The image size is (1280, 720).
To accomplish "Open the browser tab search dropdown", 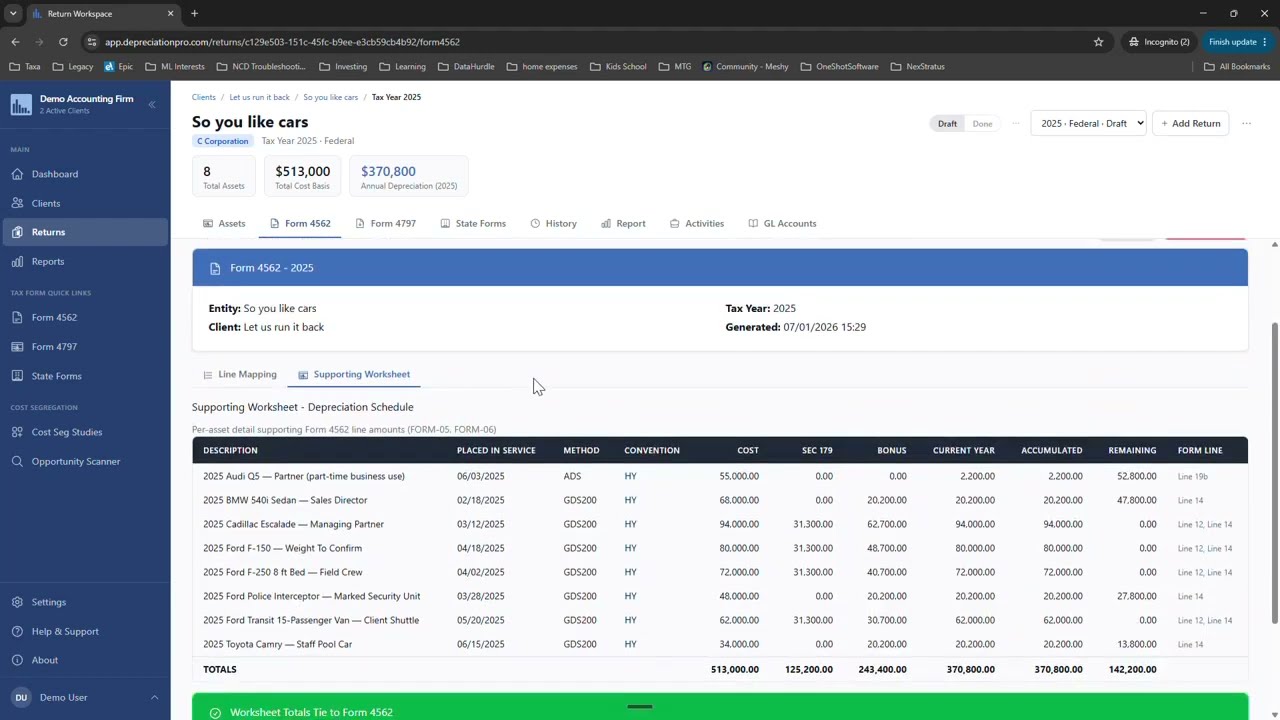I will (x=12, y=13).
